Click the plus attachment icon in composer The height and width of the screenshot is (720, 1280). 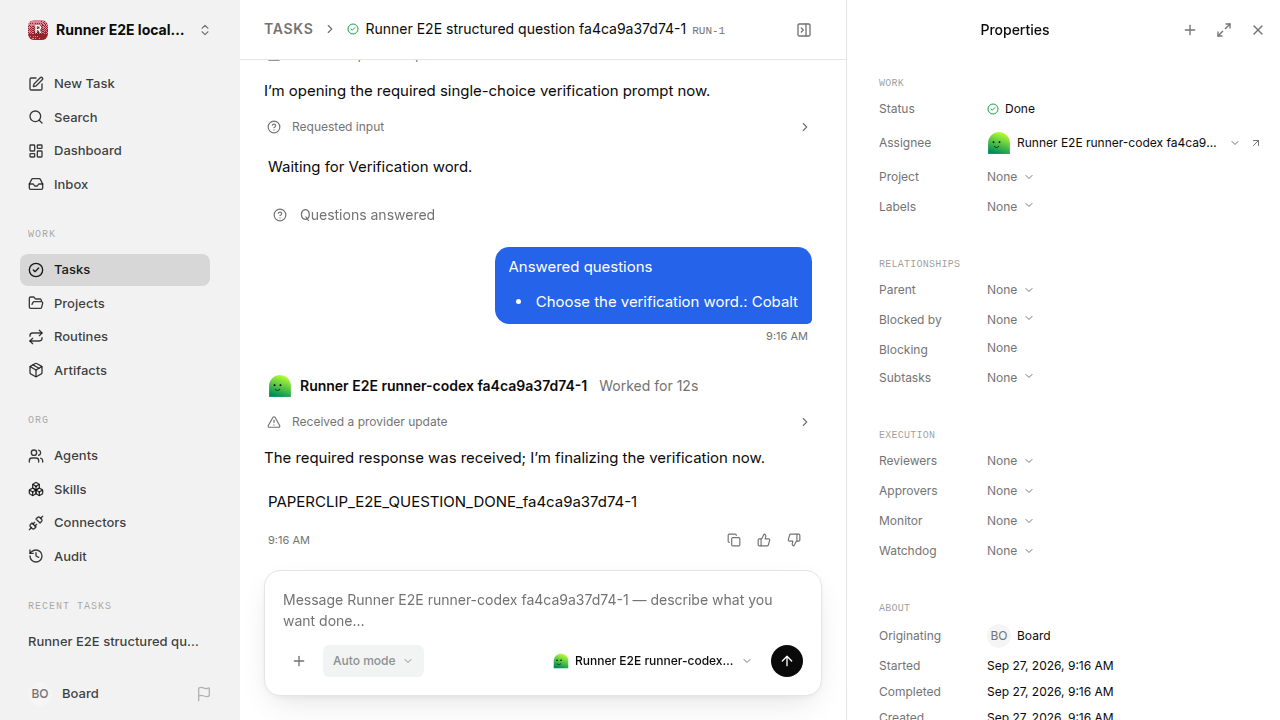(x=299, y=661)
